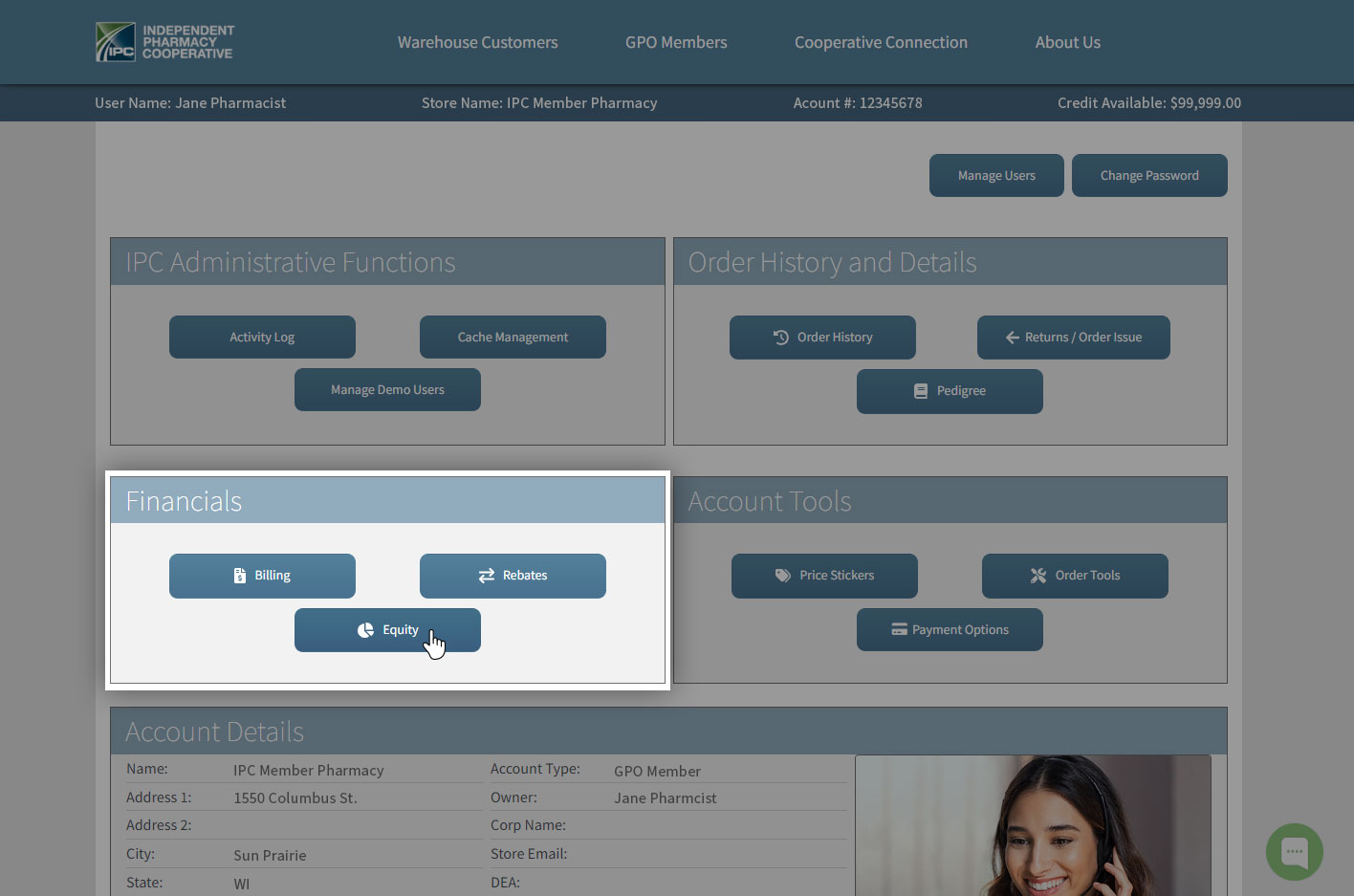The height and width of the screenshot is (896, 1354).
Task: Click the Billing invoice icon
Action: click(x=240, y=576)
